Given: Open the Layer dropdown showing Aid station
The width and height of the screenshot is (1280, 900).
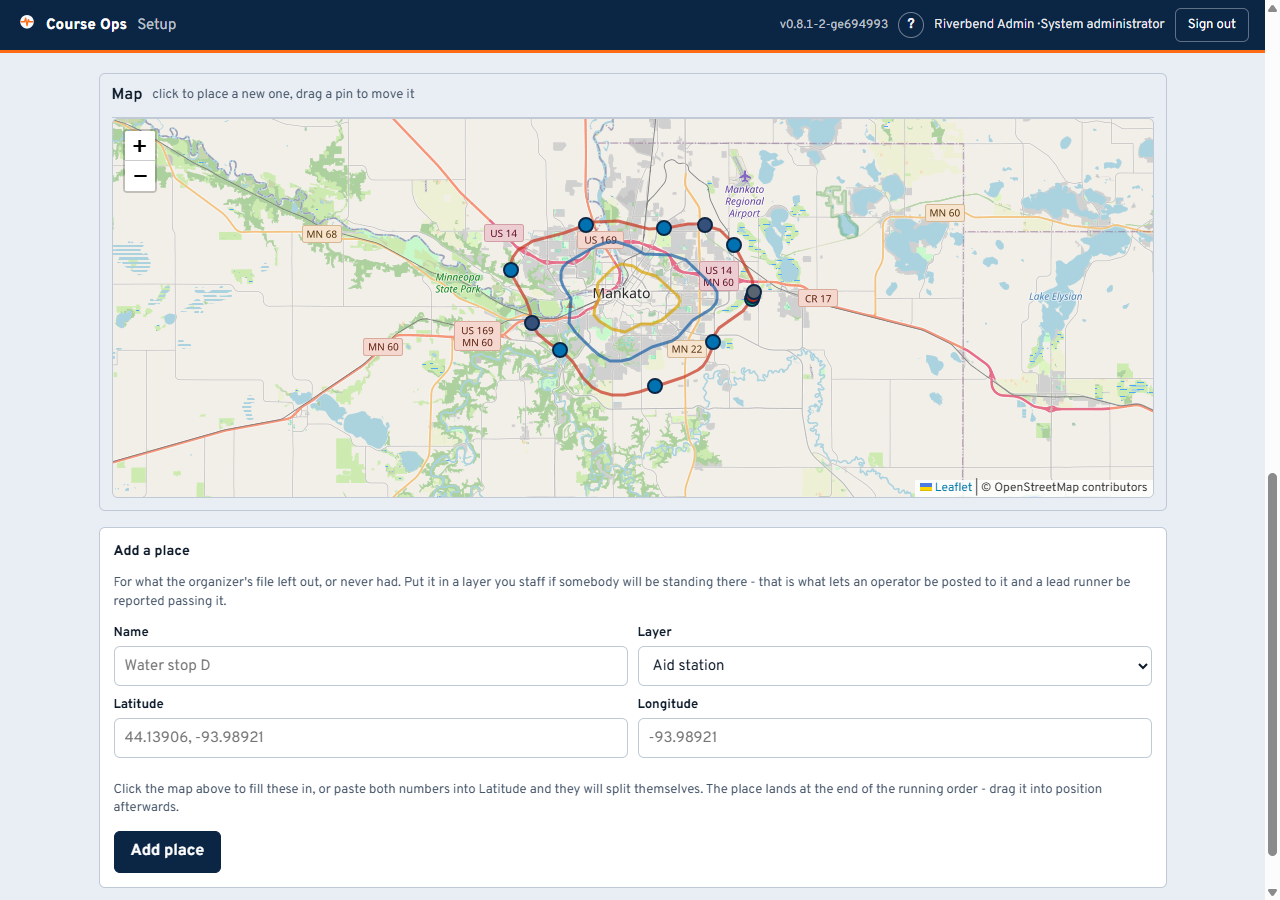Looking at the screenshot, I should coord(895,665).
